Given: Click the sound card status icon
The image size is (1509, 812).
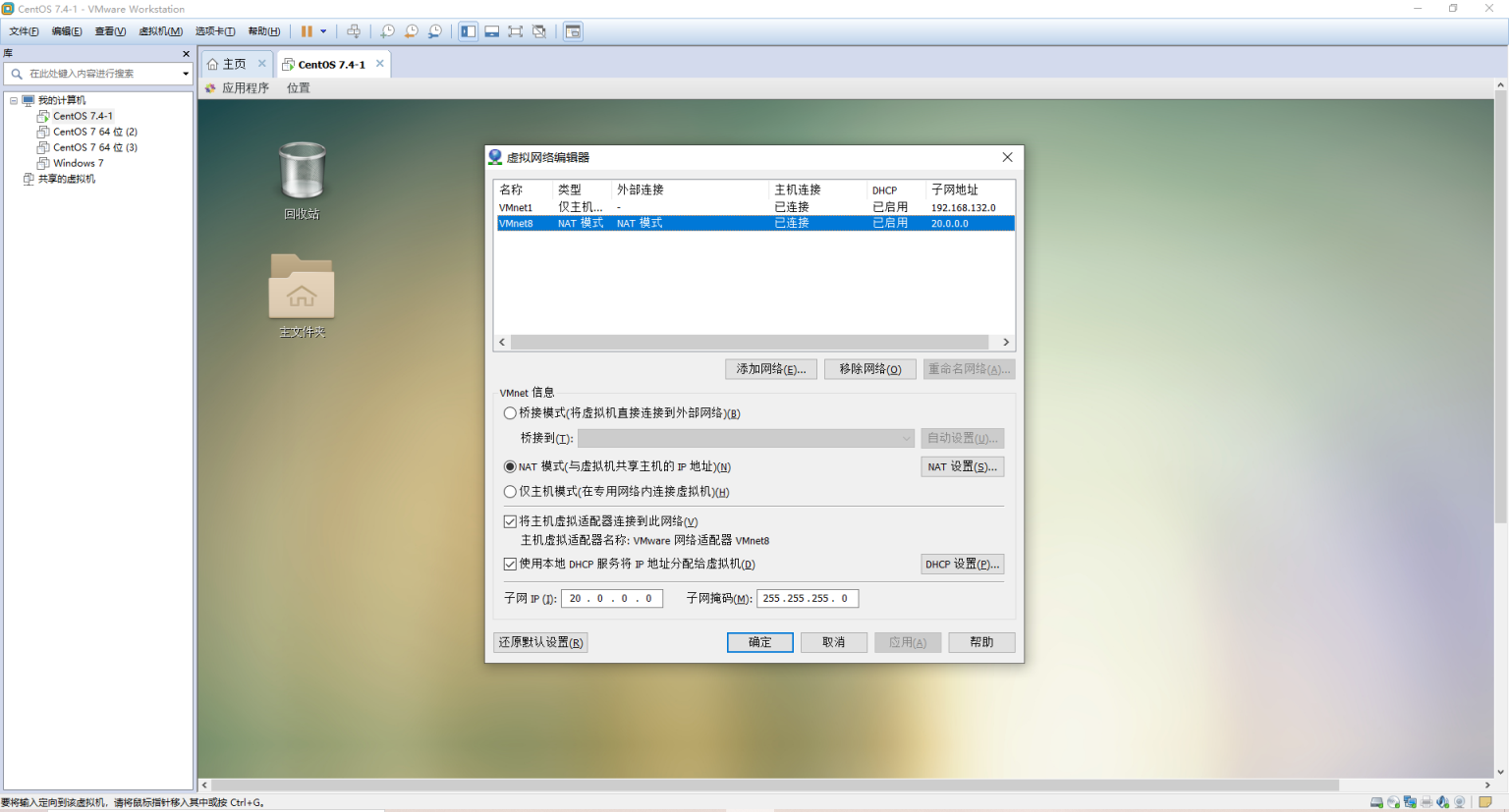Looking at the screenshot, I should [1442, 802].
